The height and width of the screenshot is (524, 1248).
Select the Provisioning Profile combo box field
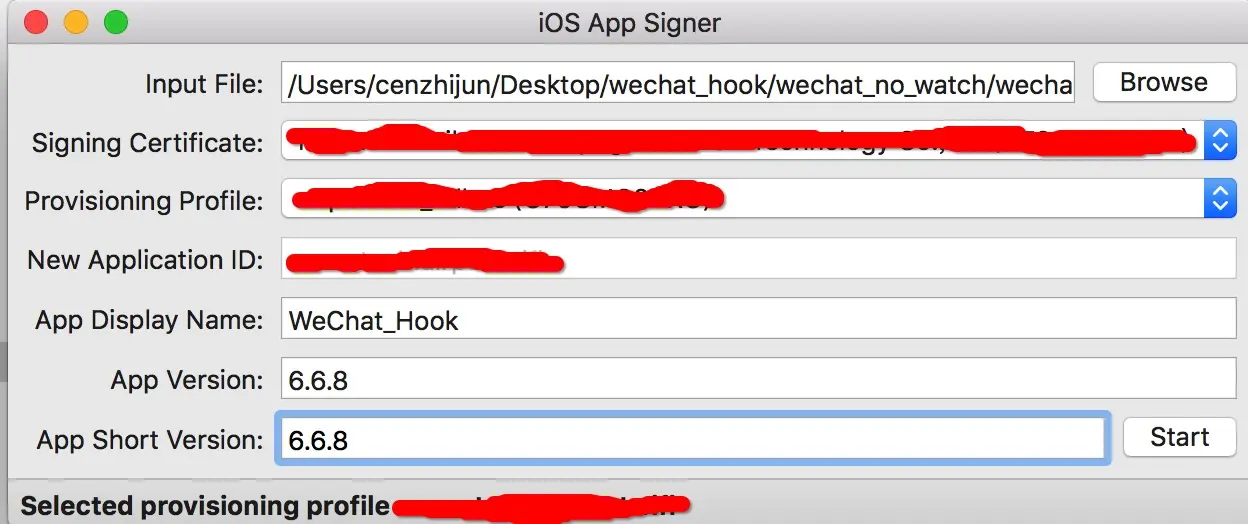(x=759, y=199)
